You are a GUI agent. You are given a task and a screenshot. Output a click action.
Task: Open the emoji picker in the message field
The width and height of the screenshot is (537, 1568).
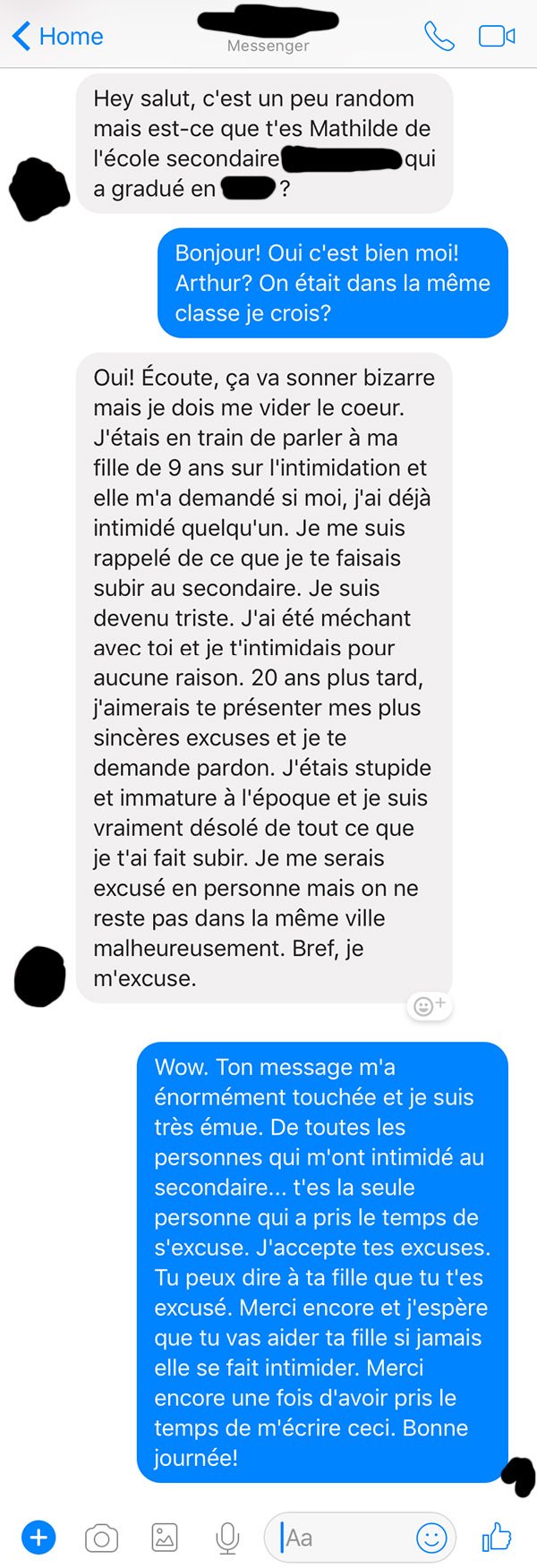[x=431, y=1538]
